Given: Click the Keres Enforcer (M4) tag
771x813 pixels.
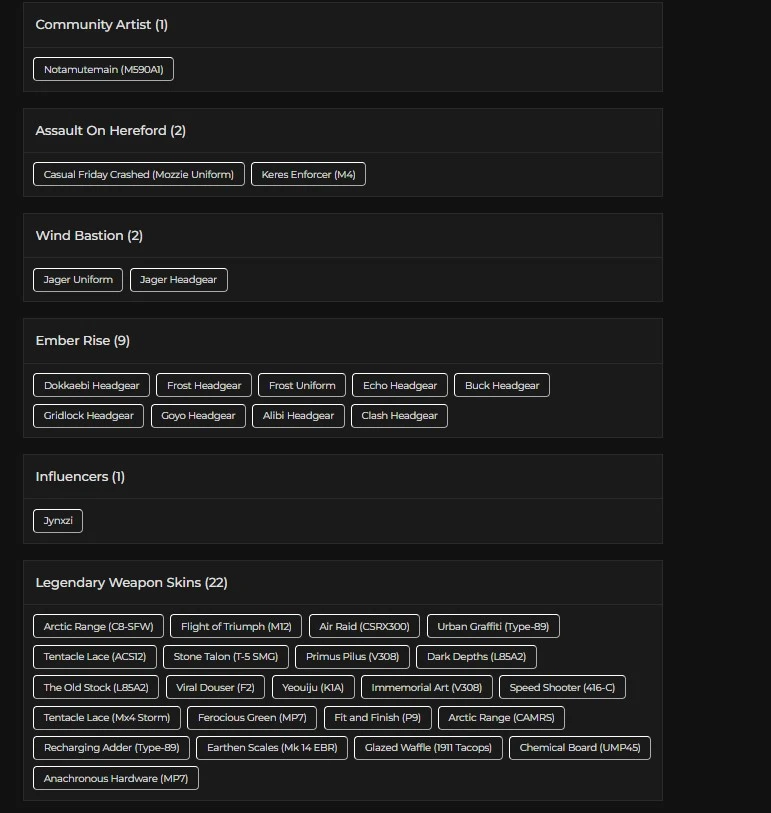Looking at the screenshot, I should [x=308, y=174].
